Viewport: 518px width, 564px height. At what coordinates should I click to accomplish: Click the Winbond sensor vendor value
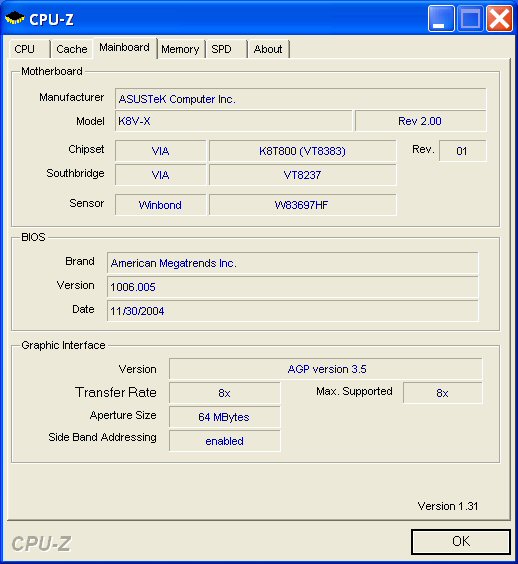pos(160,205)
